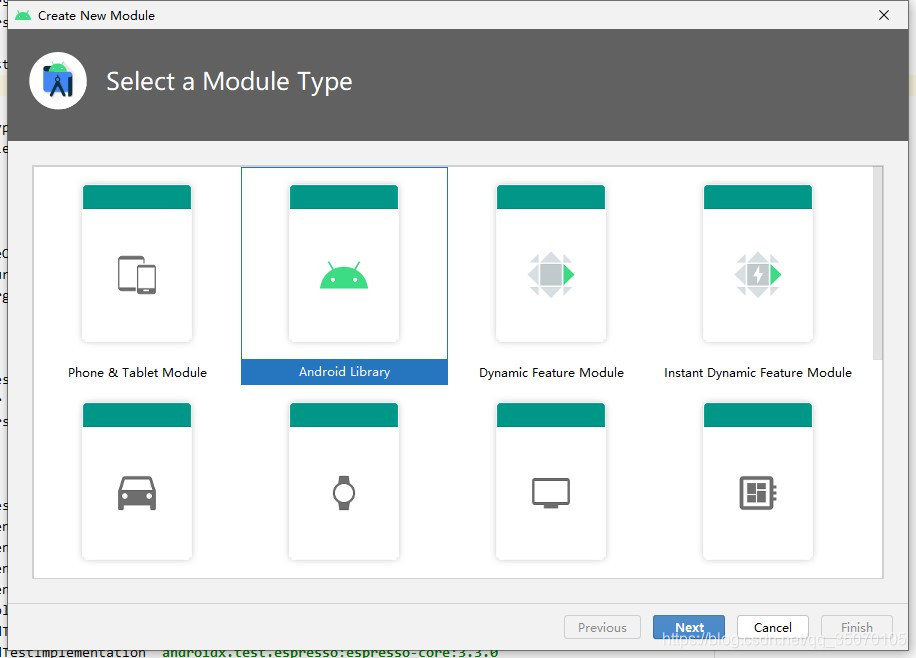Click the Cancel button
This screenshot has height=658, width=916.
coord(772,627)
